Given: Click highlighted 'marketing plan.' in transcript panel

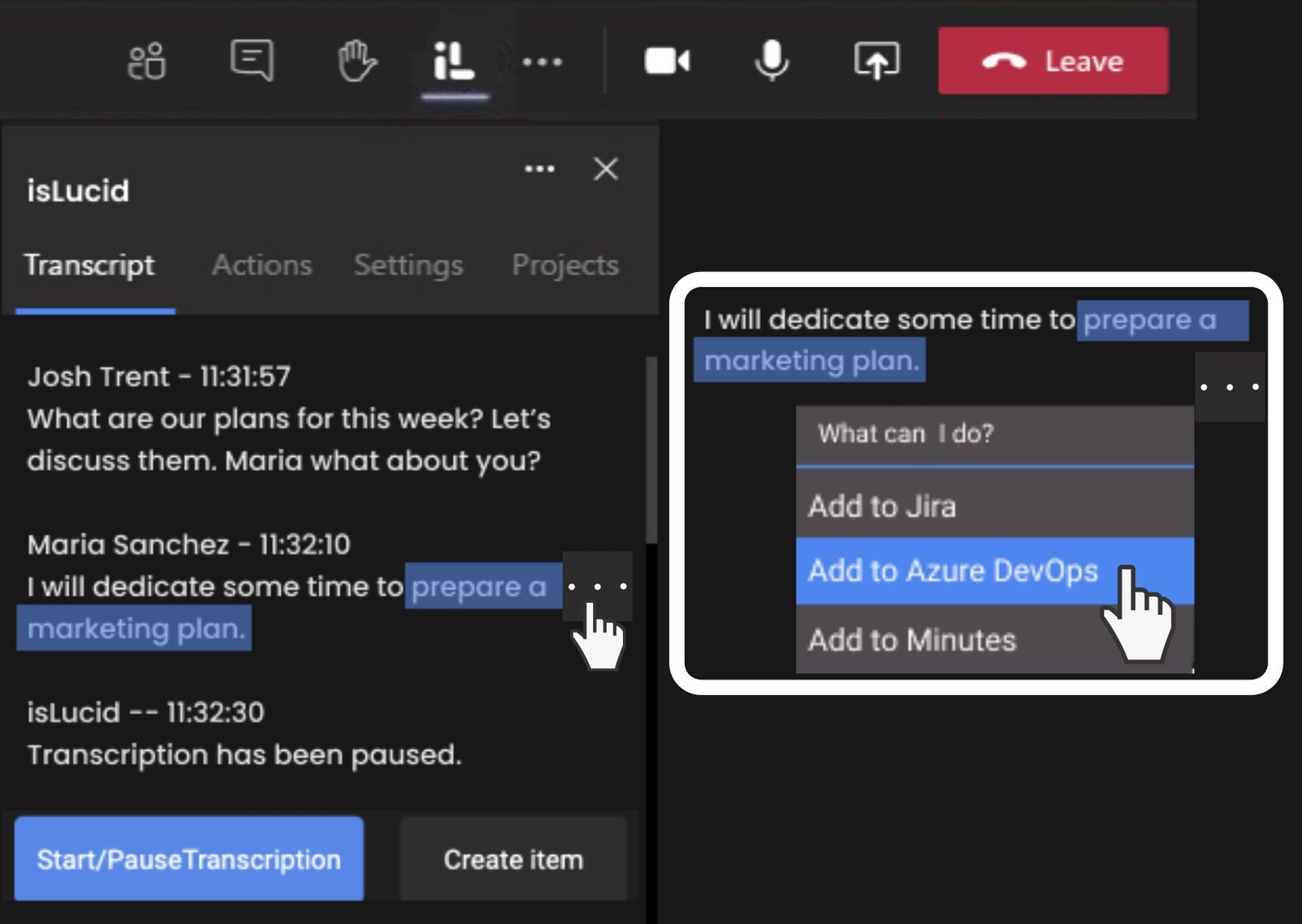Looking at the screenshot, I should click(135, 628).
